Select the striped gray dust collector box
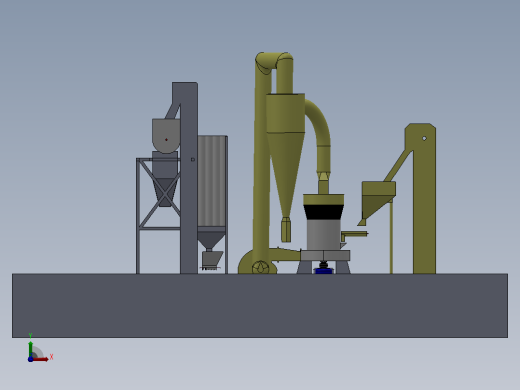Screen dimensions: 520x390 [x=212, y=181]
